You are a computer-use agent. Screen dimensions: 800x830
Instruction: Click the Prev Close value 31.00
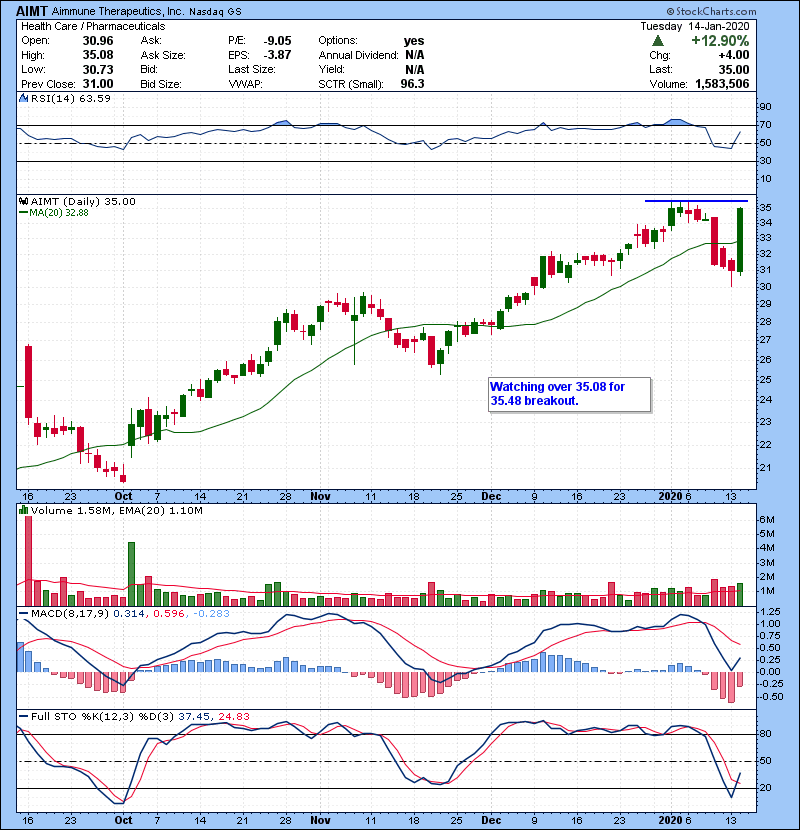click(98, 84)
